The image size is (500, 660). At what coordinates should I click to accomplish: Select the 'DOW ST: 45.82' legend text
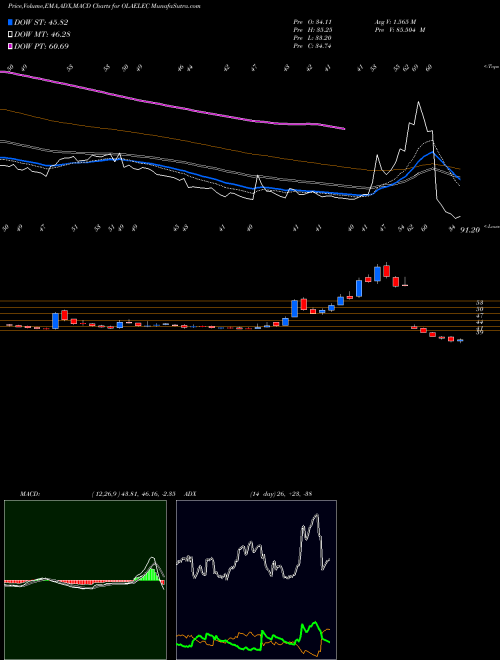tap(41, 22)
